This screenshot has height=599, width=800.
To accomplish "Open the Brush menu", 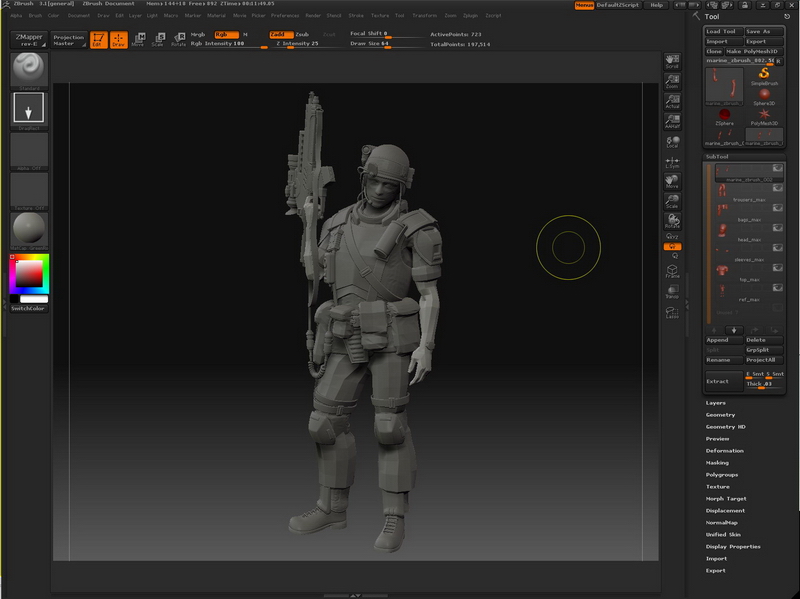I will tap(35, 15).
